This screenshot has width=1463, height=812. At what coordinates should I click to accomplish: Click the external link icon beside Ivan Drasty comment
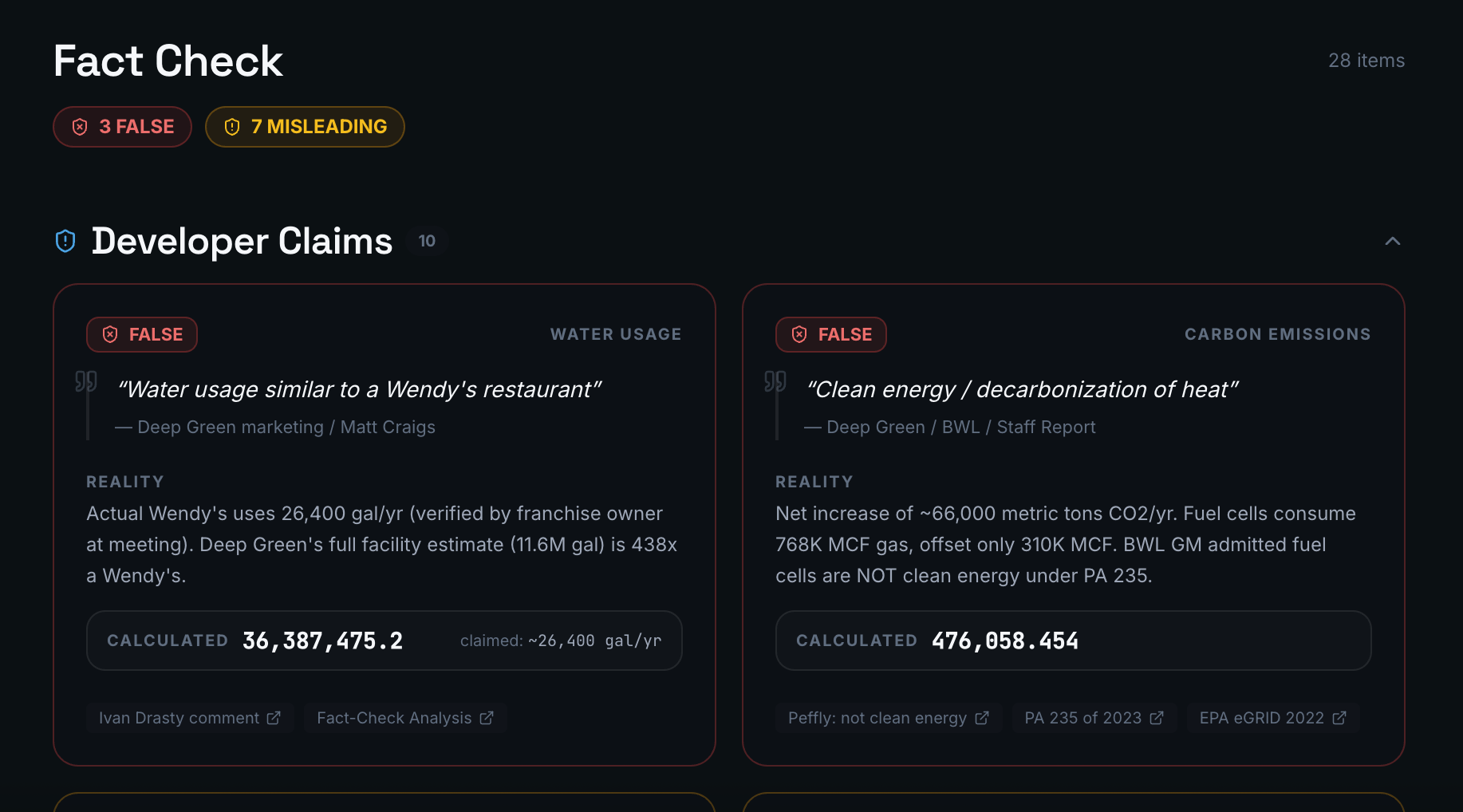(x=275, y=717)
